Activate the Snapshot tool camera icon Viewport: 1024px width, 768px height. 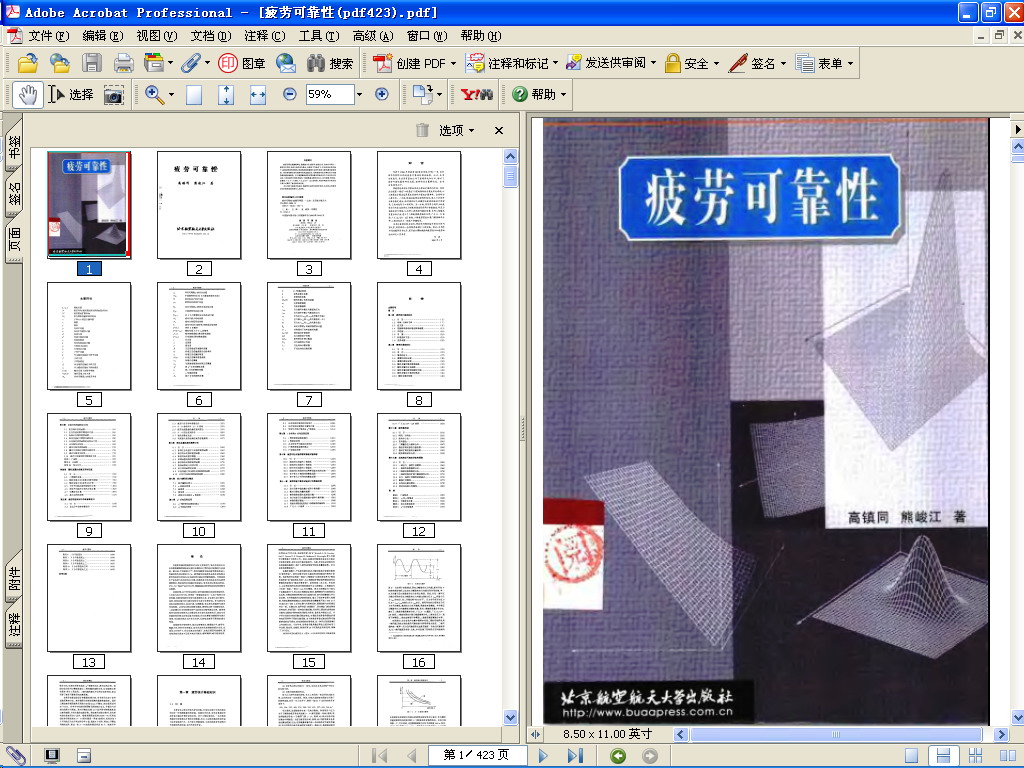click(112, 93)
